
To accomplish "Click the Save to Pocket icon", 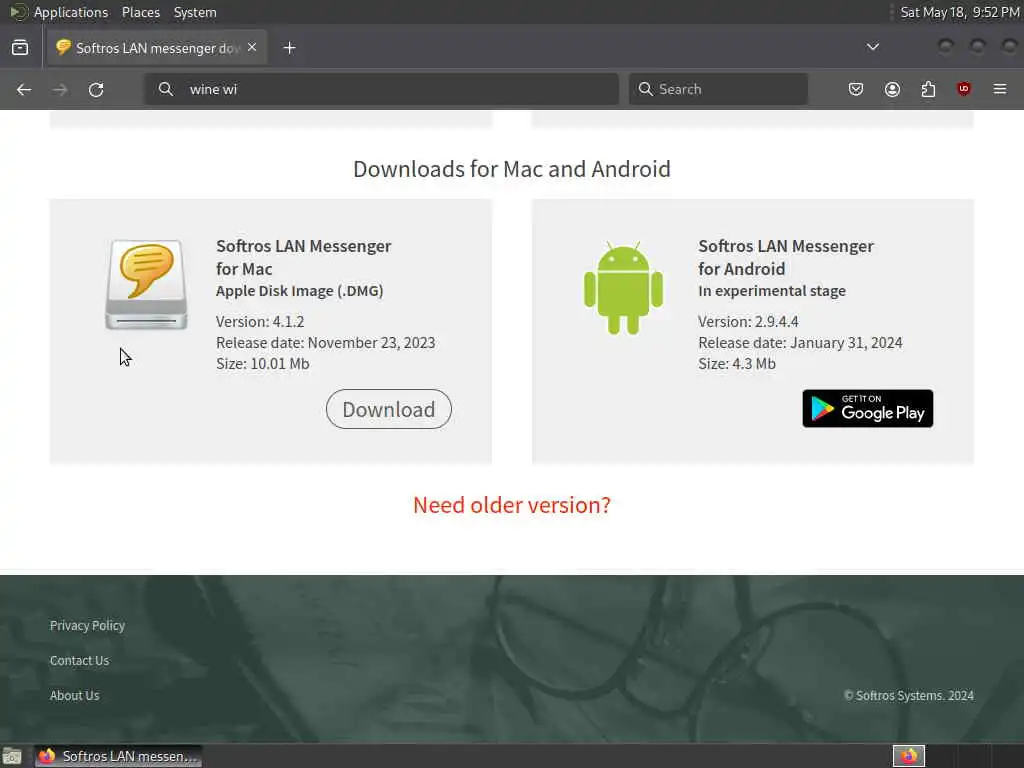I will 856,89.
